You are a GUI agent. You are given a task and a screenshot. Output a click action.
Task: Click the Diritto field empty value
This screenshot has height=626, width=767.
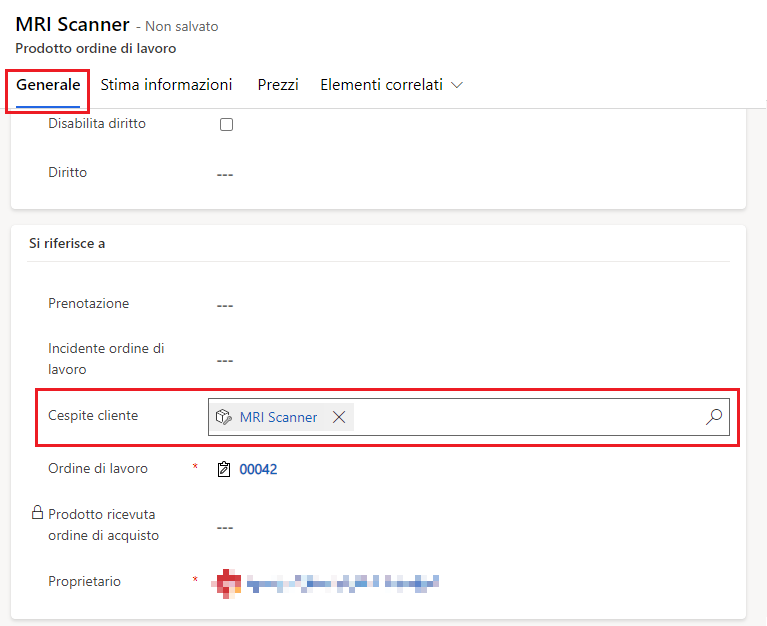tap(225, 175)
